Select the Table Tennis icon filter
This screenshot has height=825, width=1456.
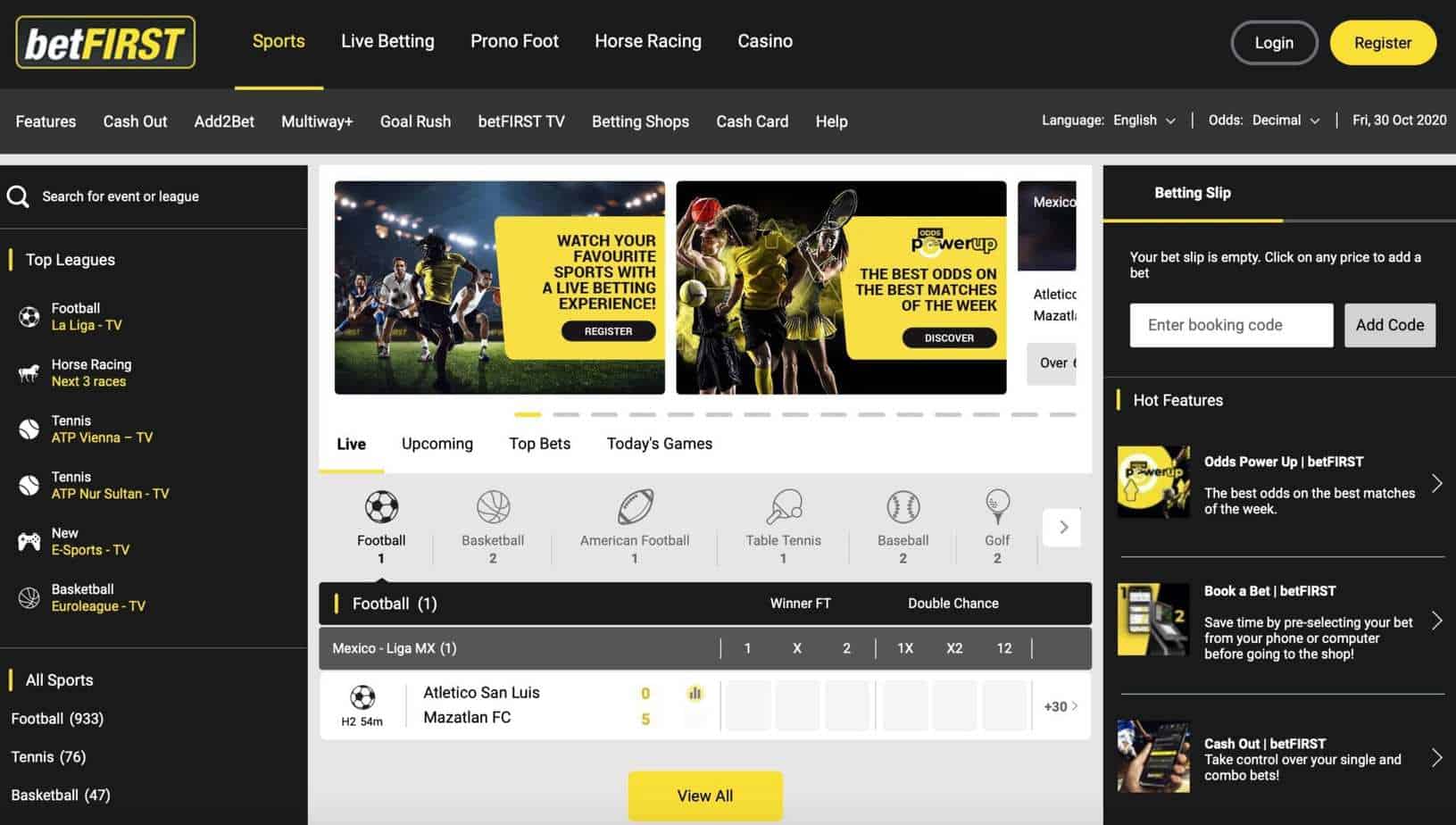(x=784, y=507)
